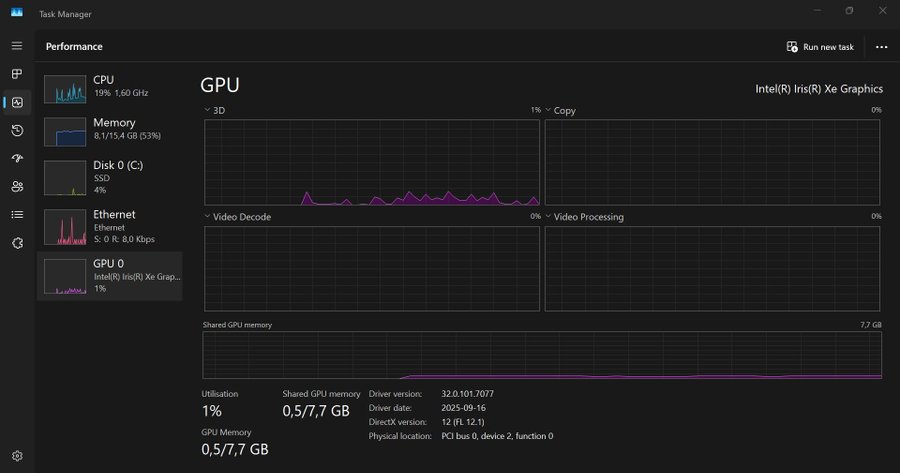Select Ethernet in the performance list
The width and height of the screenshot is (900, 473).
(x=109, y=226)
